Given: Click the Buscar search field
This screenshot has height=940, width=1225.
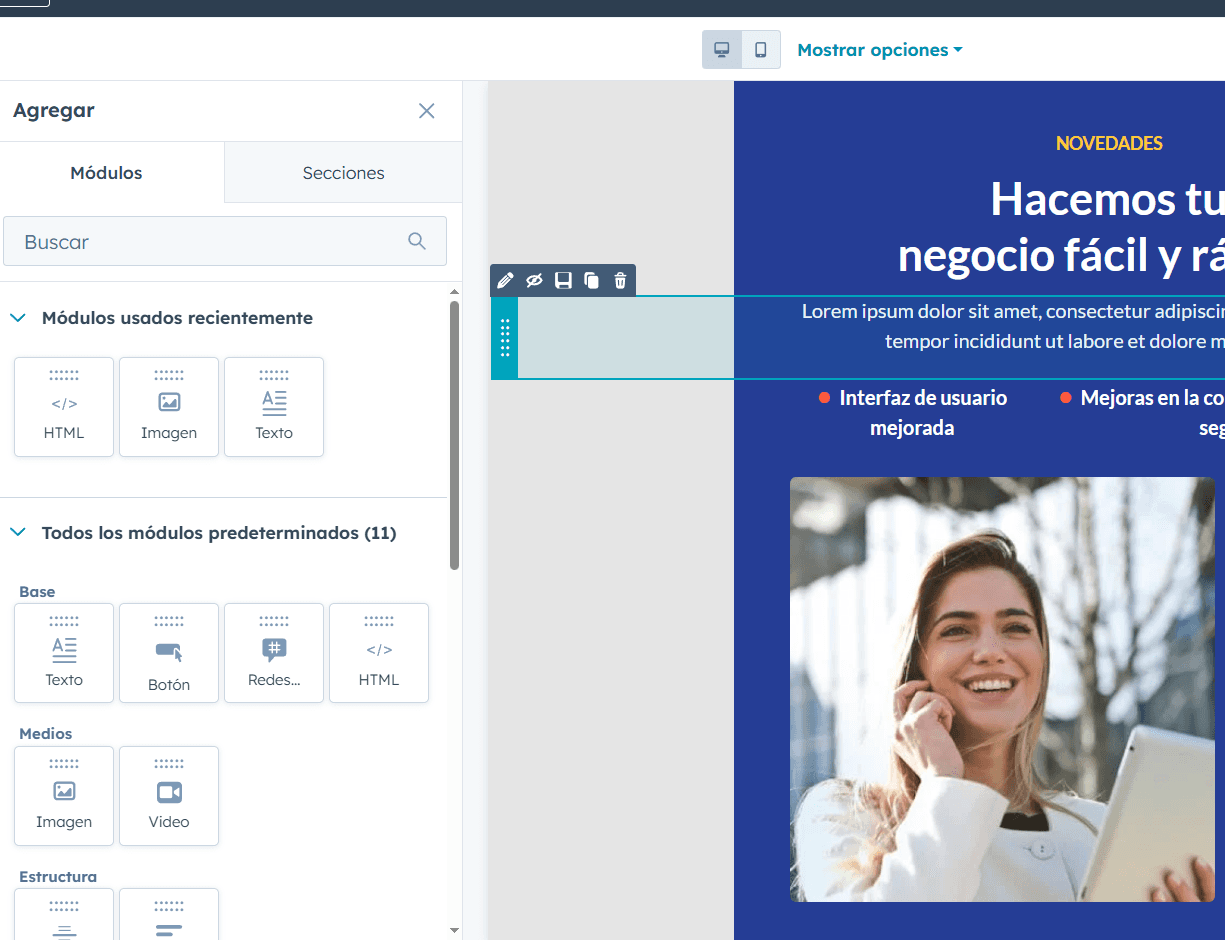Looking at the screenshot, I should (225, 242).
